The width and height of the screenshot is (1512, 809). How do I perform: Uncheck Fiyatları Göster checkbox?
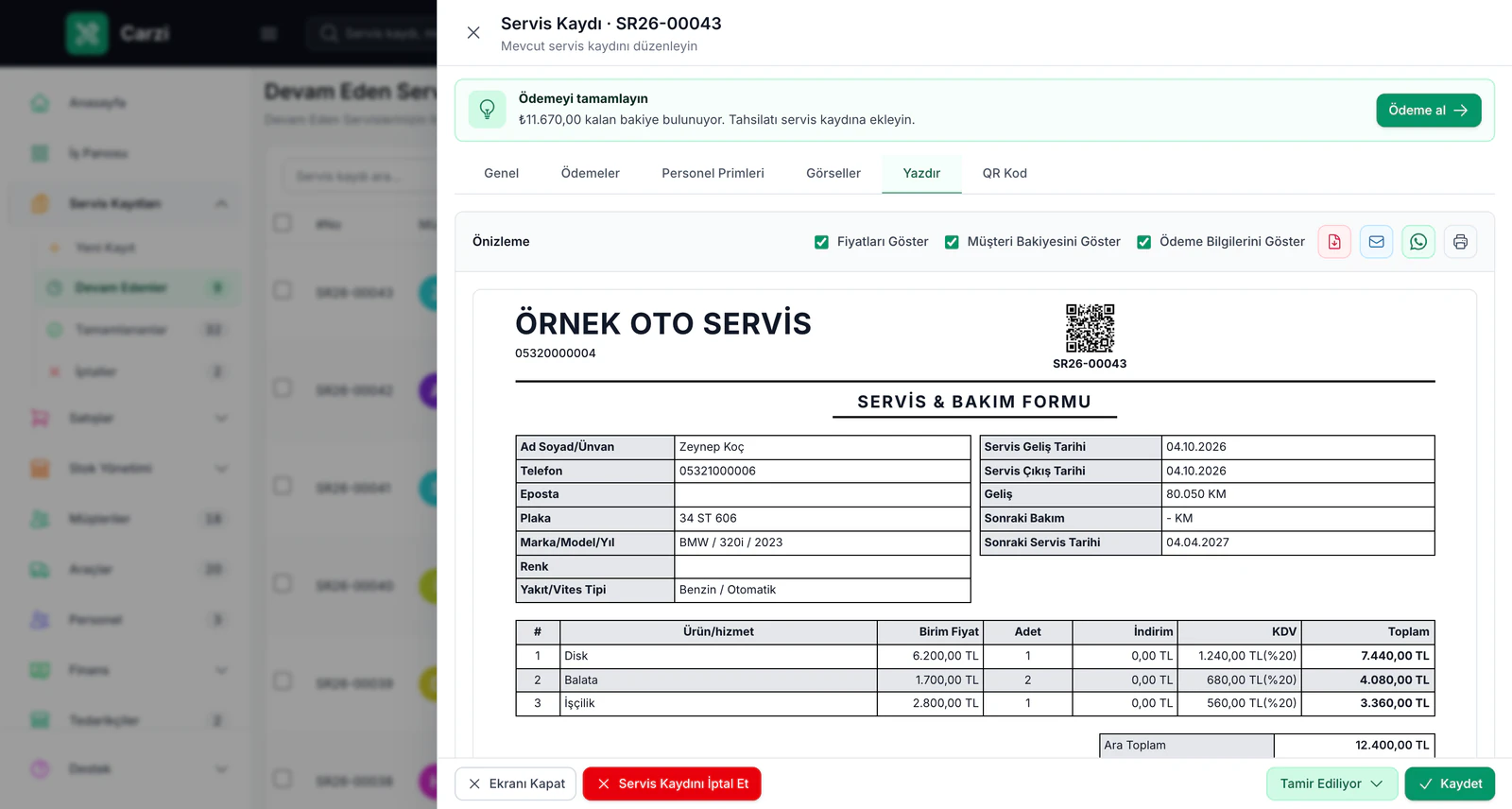(821, 242)
